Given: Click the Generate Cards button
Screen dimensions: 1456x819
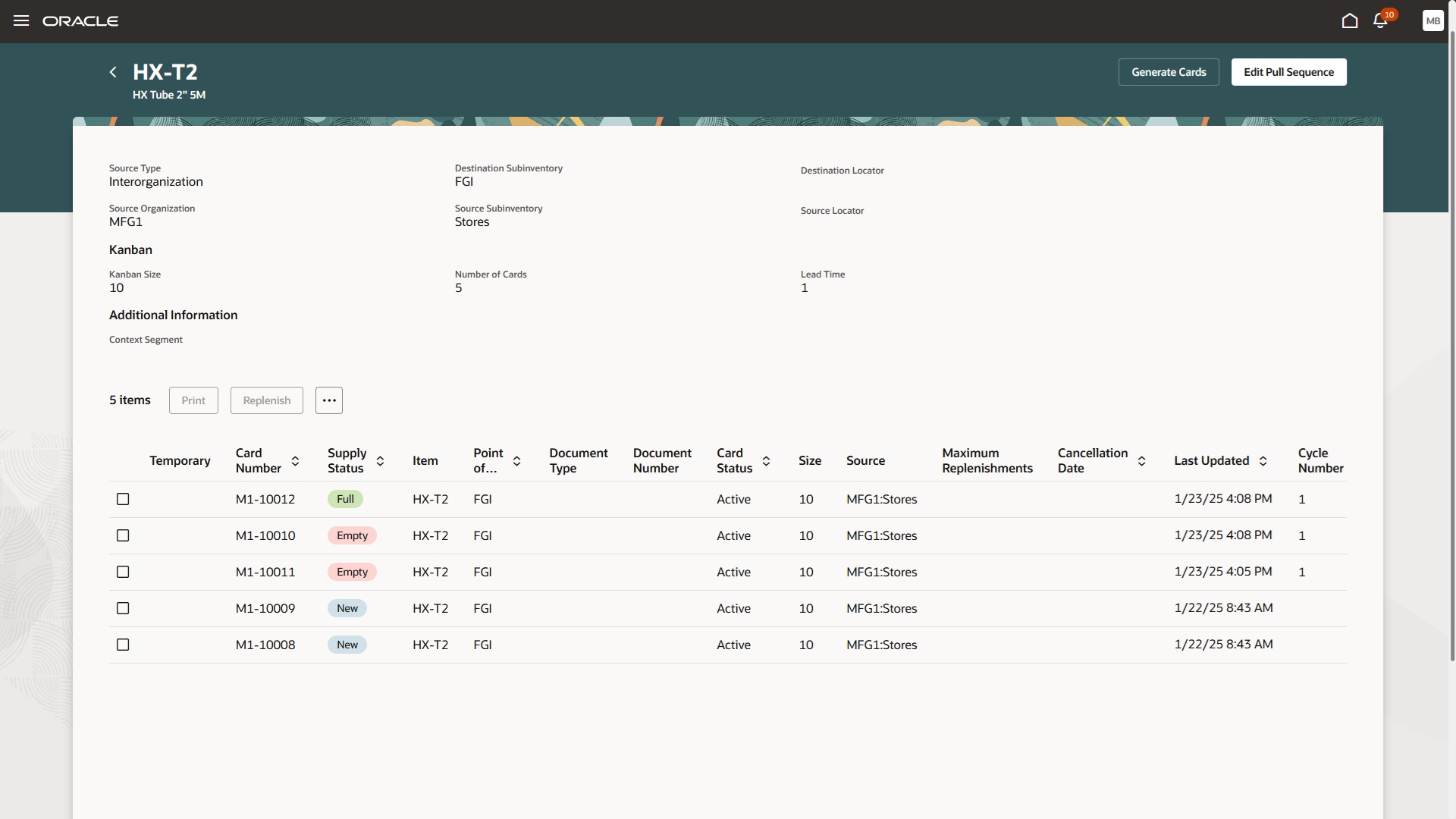Looking at the screenshot, I should (1169, 71).
